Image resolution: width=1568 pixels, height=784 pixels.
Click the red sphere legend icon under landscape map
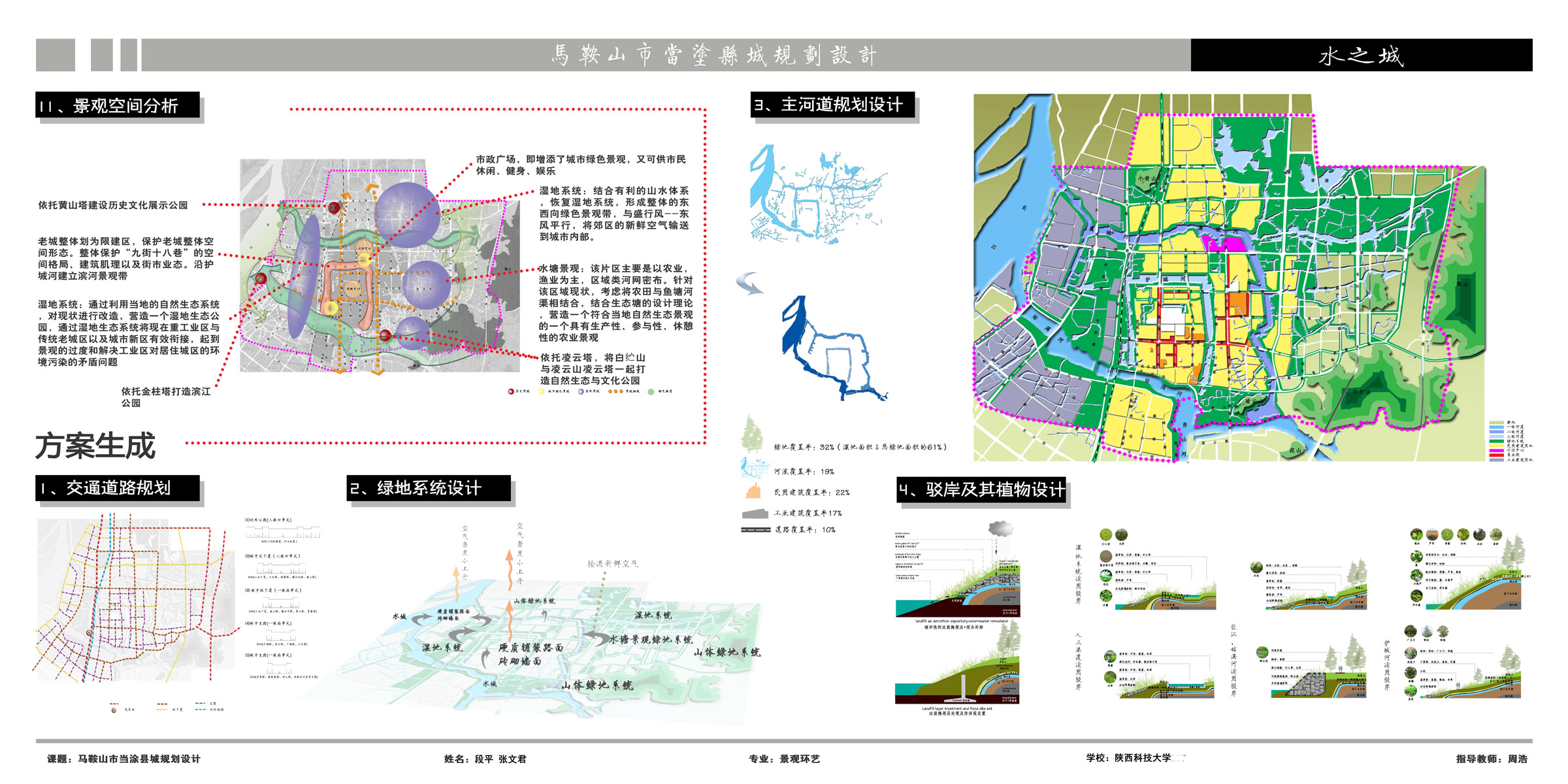pyautogui.click(x=511, y=391)
